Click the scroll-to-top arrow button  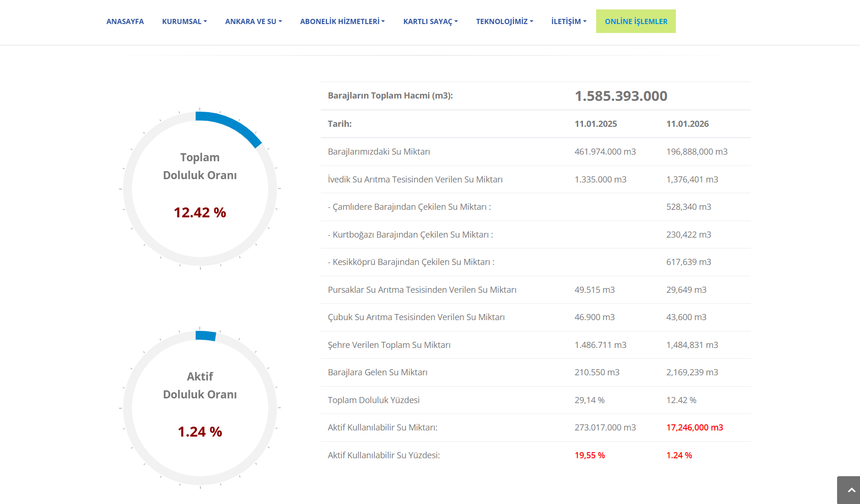[x=849, y=491]
